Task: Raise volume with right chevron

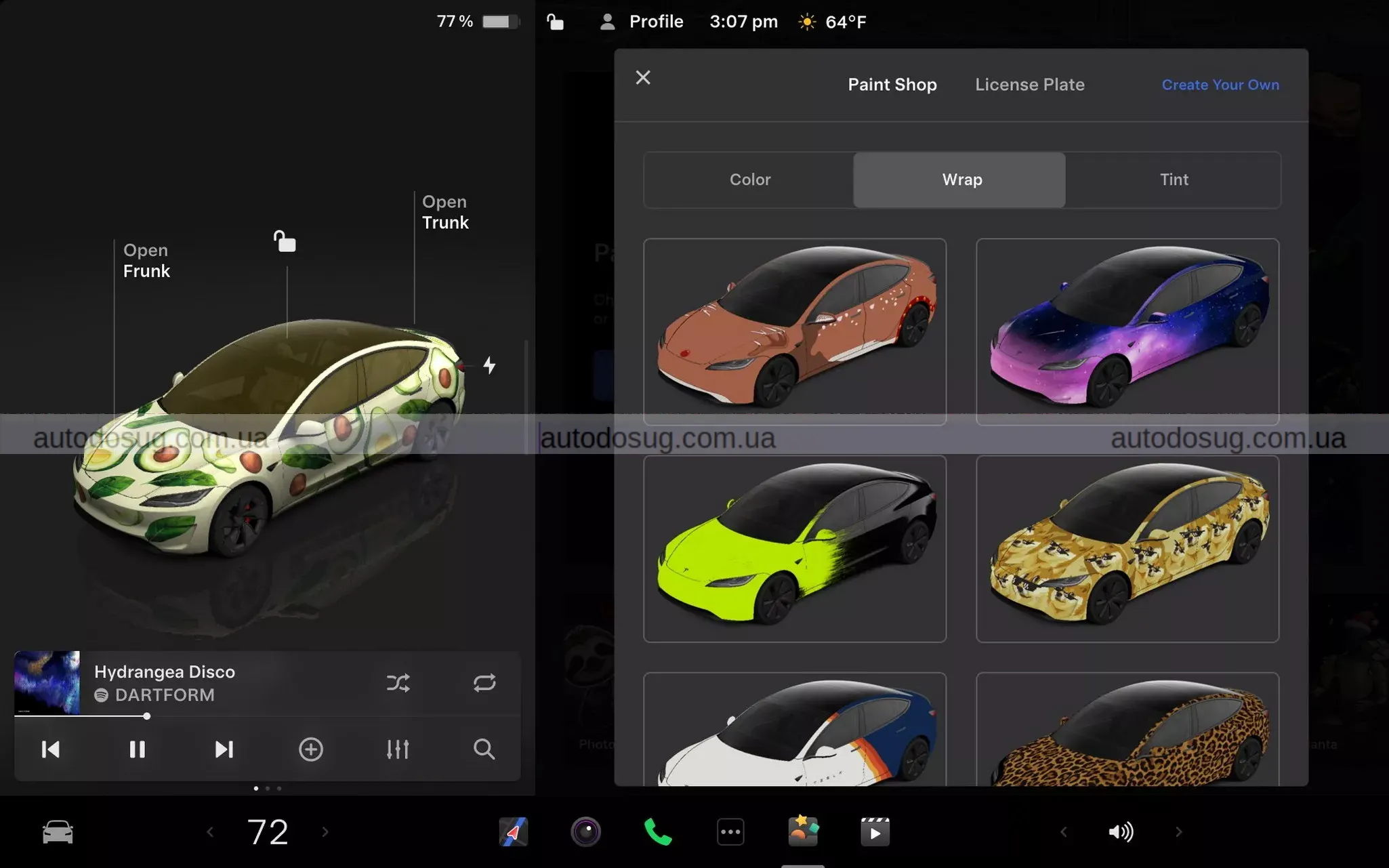Action: tap(1178, 831)
